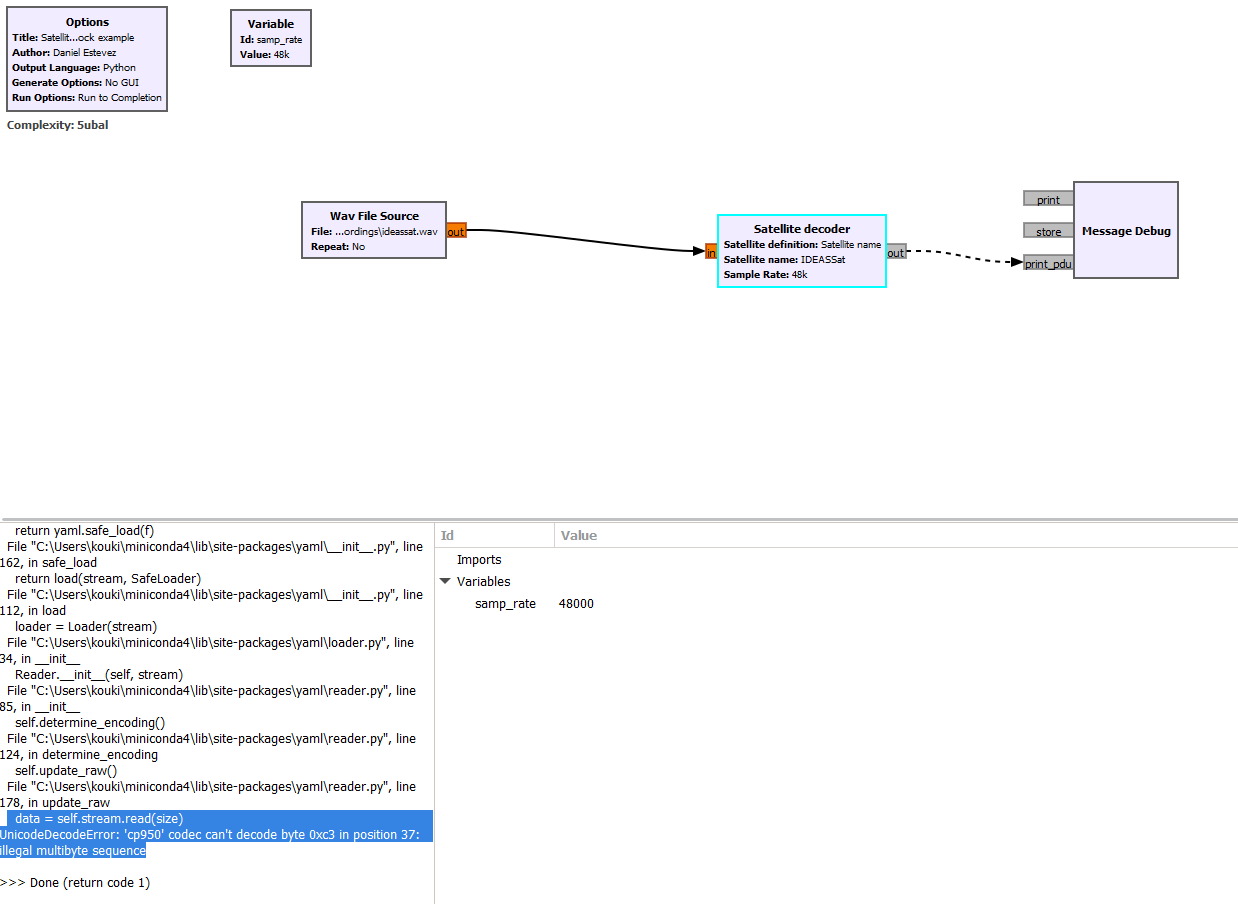Click the 'self.update_raw()' console line
The width and height of the screenshot is (1238, 904).
[66, 771]
